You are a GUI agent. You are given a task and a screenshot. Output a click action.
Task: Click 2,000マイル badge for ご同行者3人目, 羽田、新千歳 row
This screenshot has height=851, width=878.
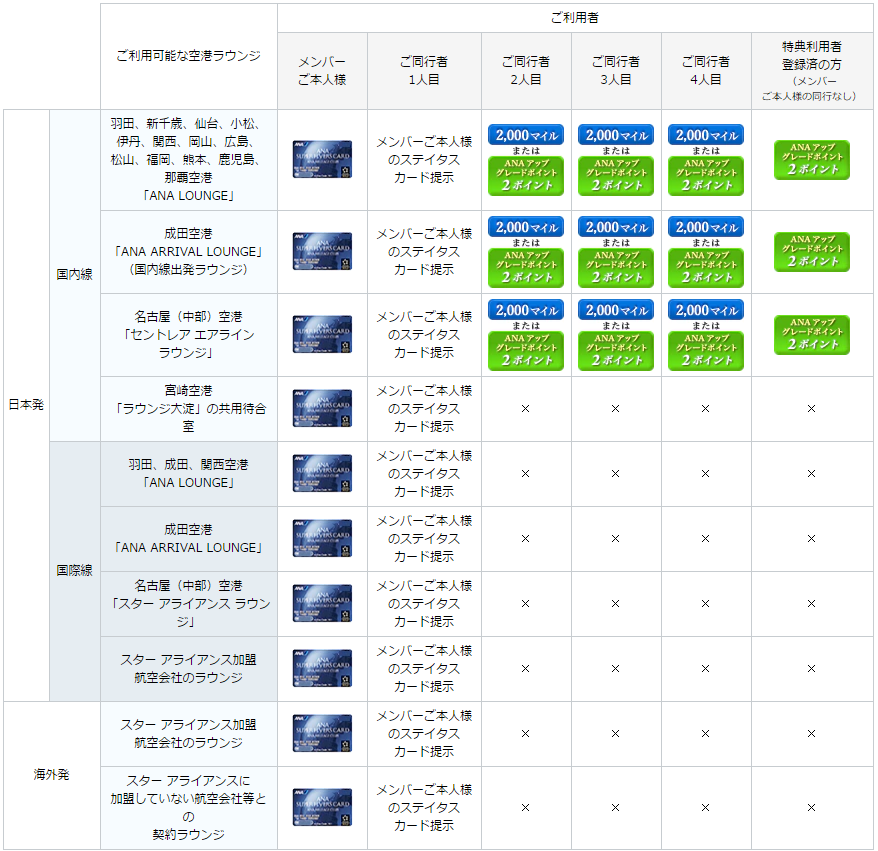(x=616, y=135)
